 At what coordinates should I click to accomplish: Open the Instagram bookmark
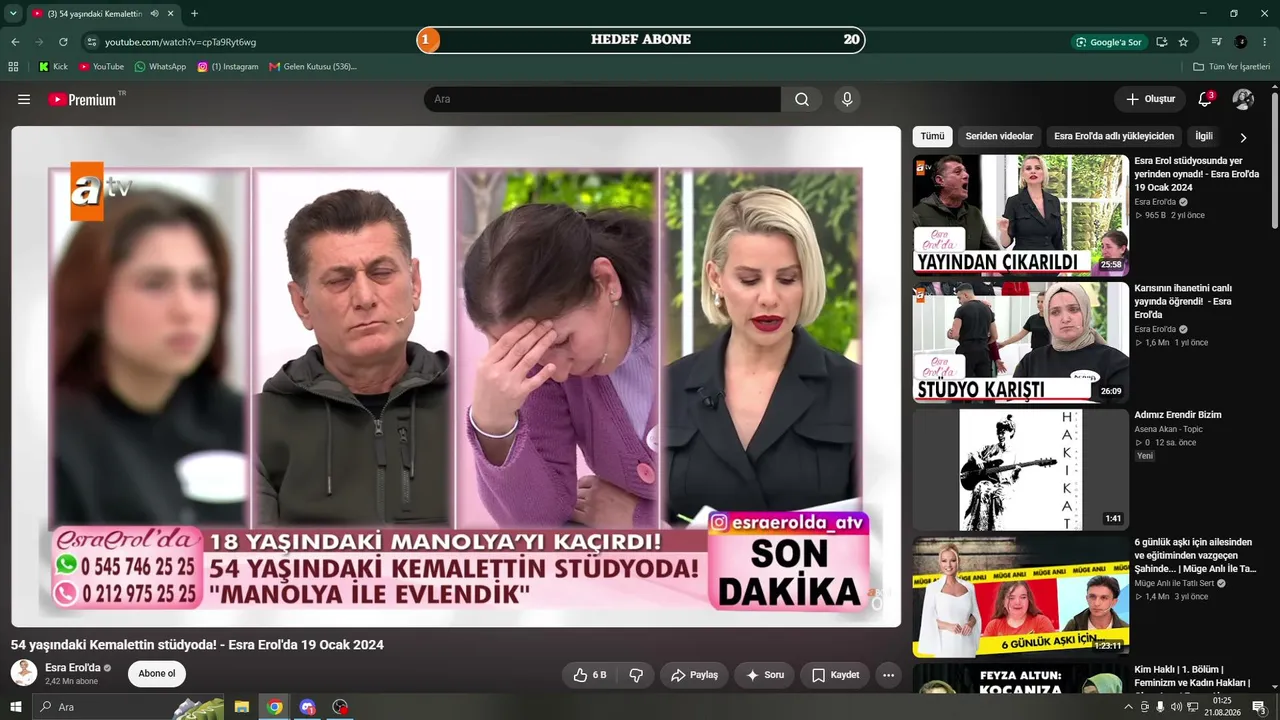227,67
